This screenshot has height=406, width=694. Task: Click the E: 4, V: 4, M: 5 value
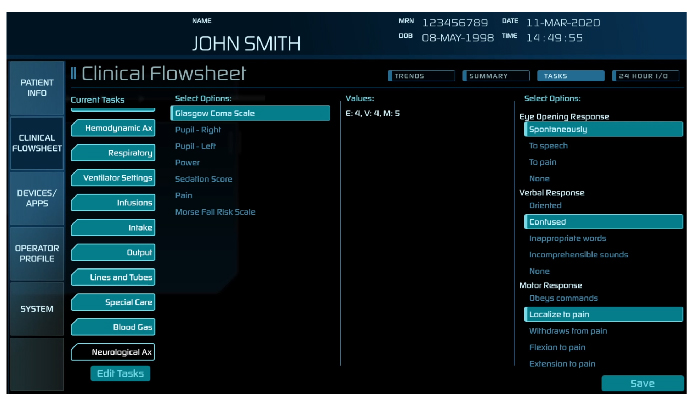(373, 113)
